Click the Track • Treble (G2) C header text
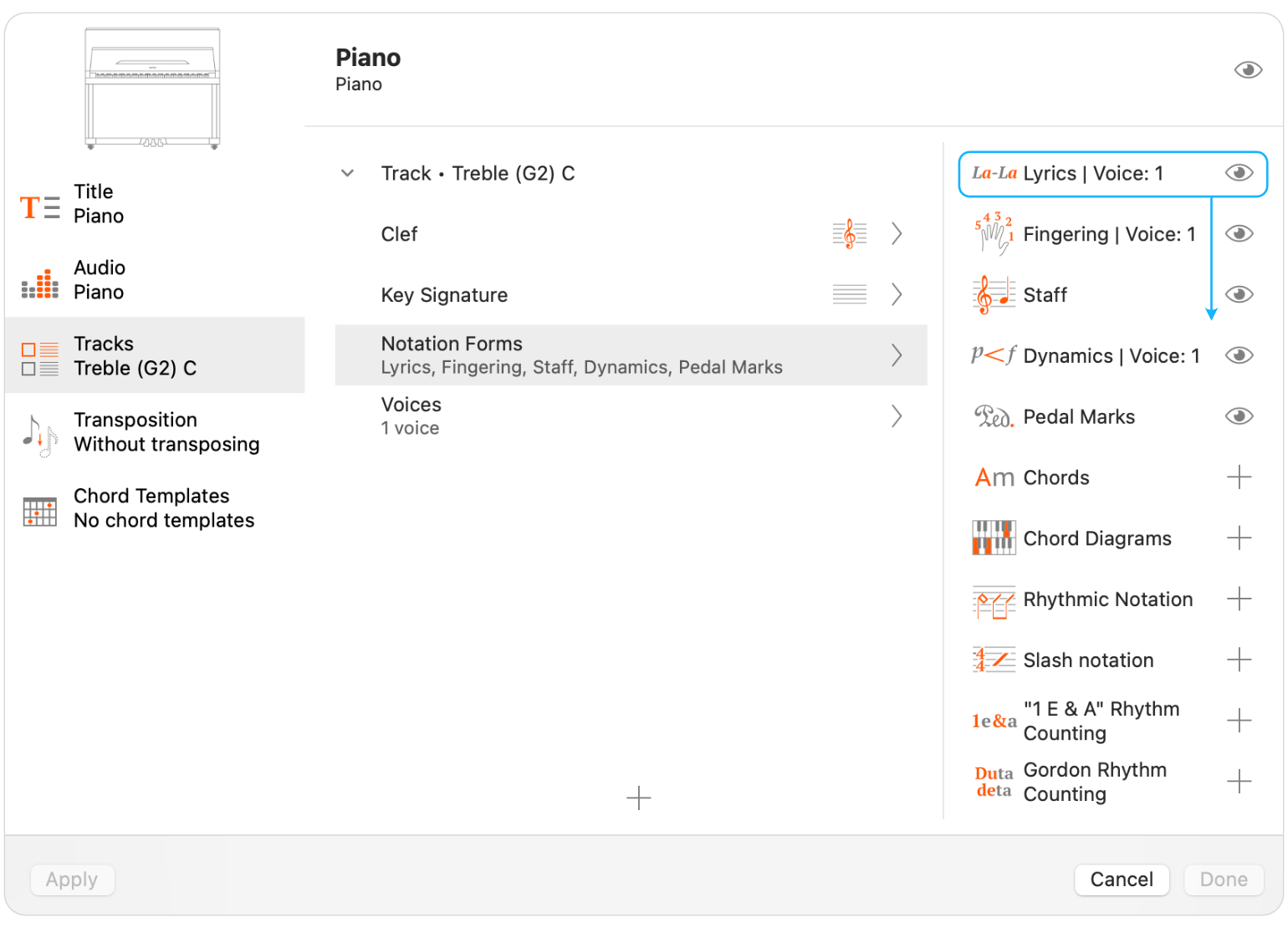The height and width of the screenshot is (928, 1288). coord(478,173)
